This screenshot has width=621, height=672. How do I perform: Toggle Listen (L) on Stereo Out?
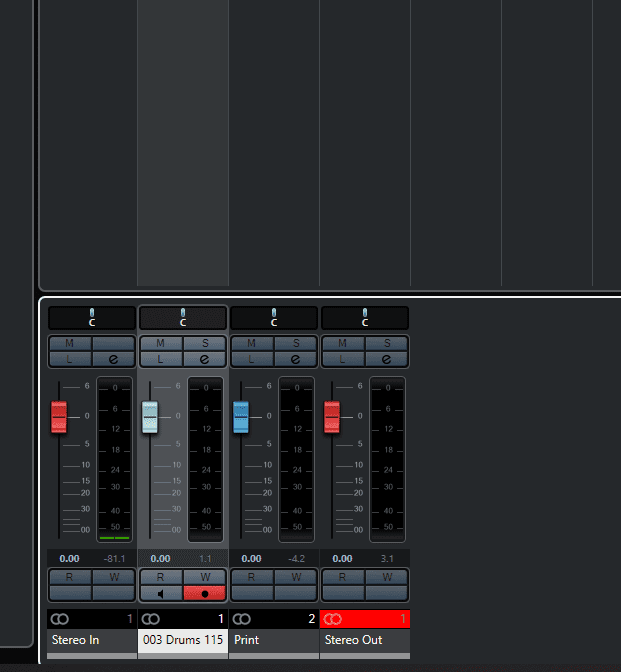point(342,359)
